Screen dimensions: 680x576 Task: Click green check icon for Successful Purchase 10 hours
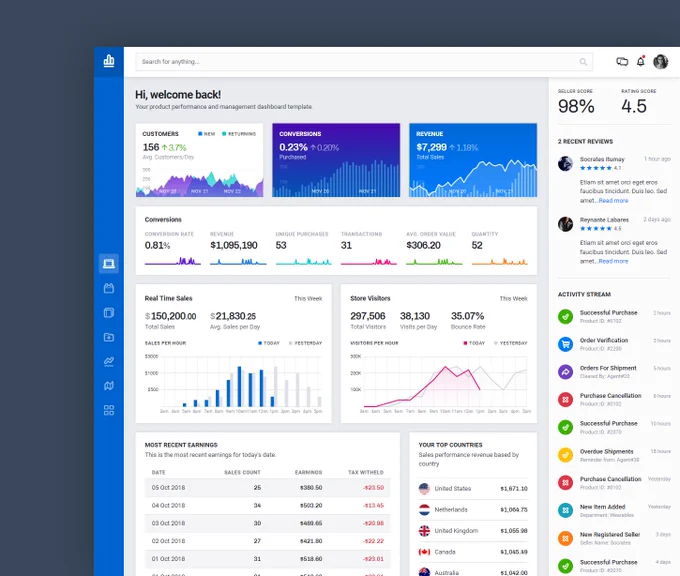tap(565, 427)
